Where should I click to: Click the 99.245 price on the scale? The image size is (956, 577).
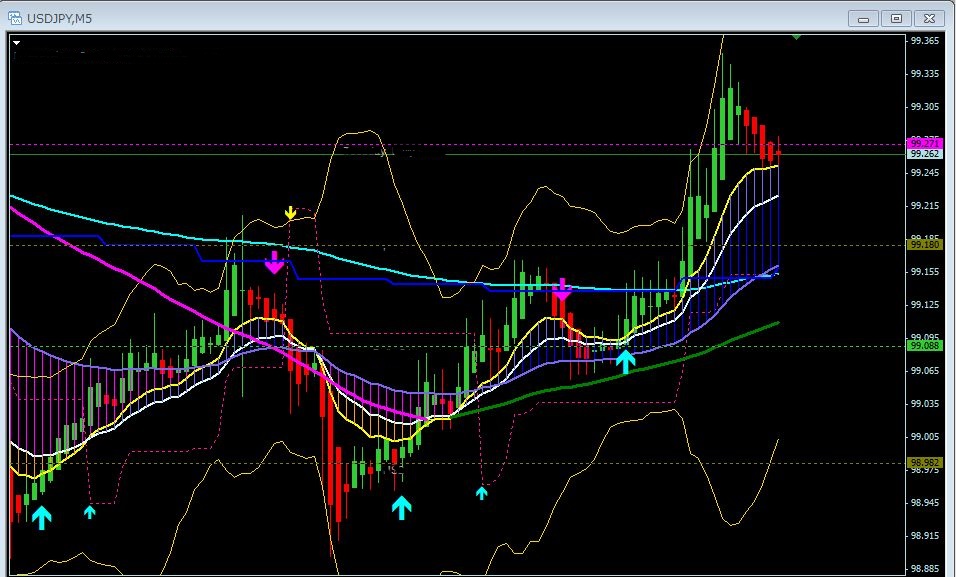[925, 173]
